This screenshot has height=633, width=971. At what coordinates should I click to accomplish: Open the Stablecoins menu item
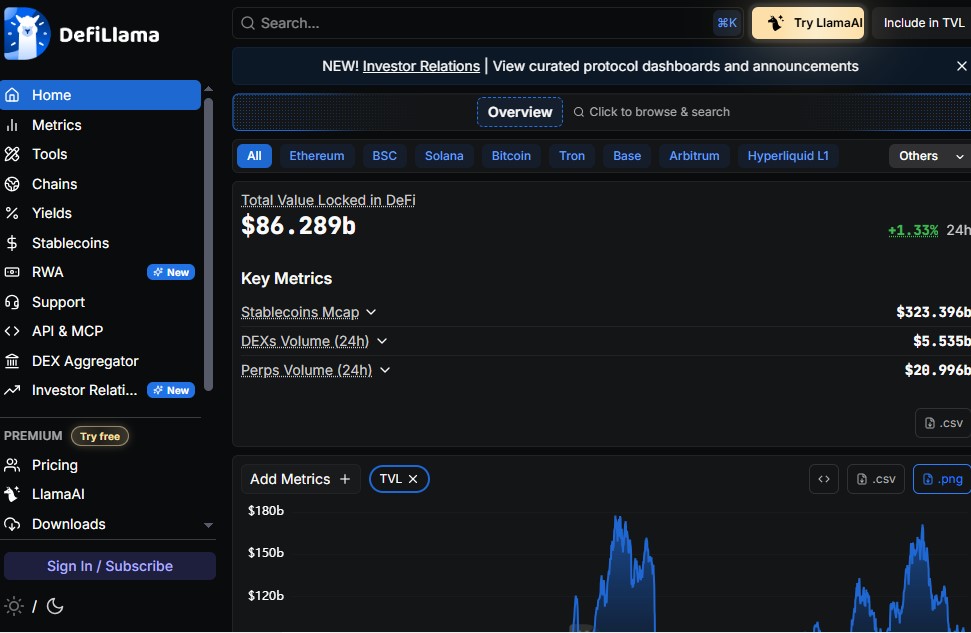click(x=100, y=243)
